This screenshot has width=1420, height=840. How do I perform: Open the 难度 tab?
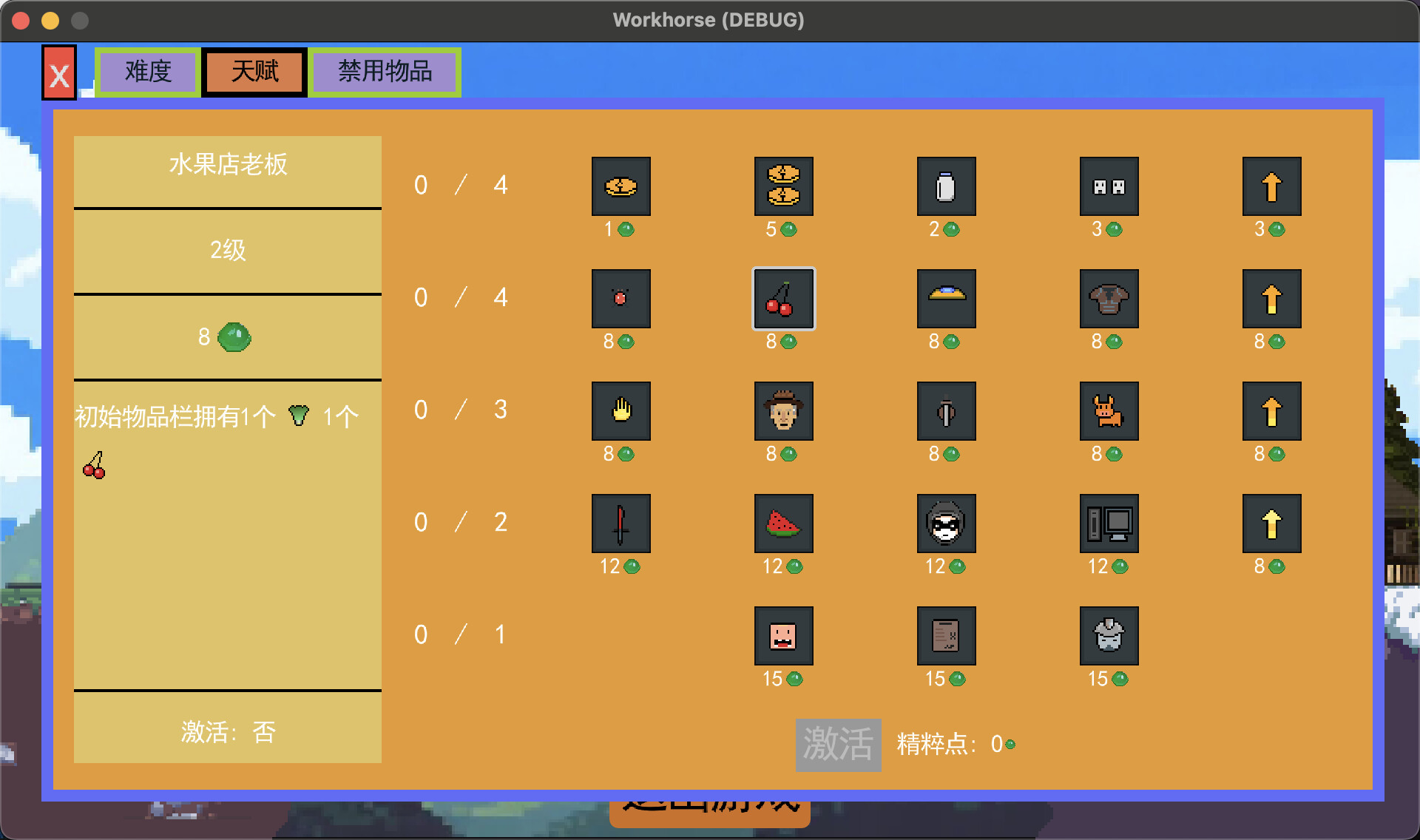146,72
